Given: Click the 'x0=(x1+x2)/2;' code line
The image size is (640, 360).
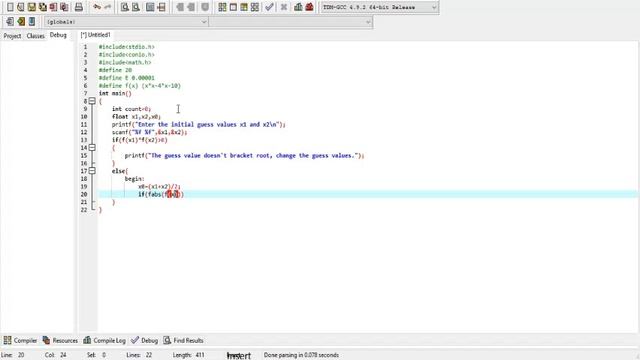Looking at the screenshot, I should click(159, 187).
